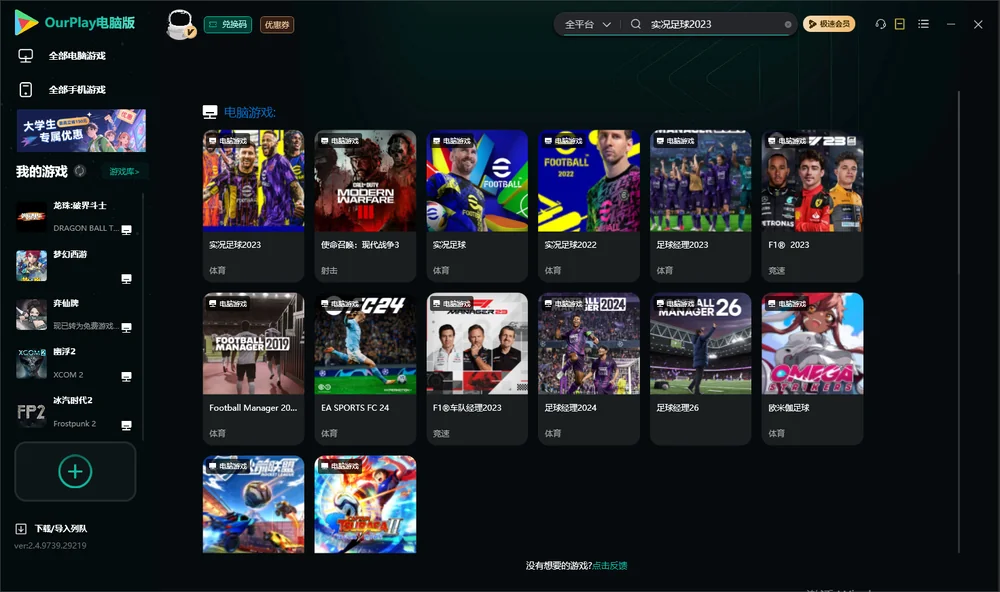Click the 电脑游戏 badge on 实况足球2023 card
This screenshot has width=1000, height=592.
pos(228,140)
